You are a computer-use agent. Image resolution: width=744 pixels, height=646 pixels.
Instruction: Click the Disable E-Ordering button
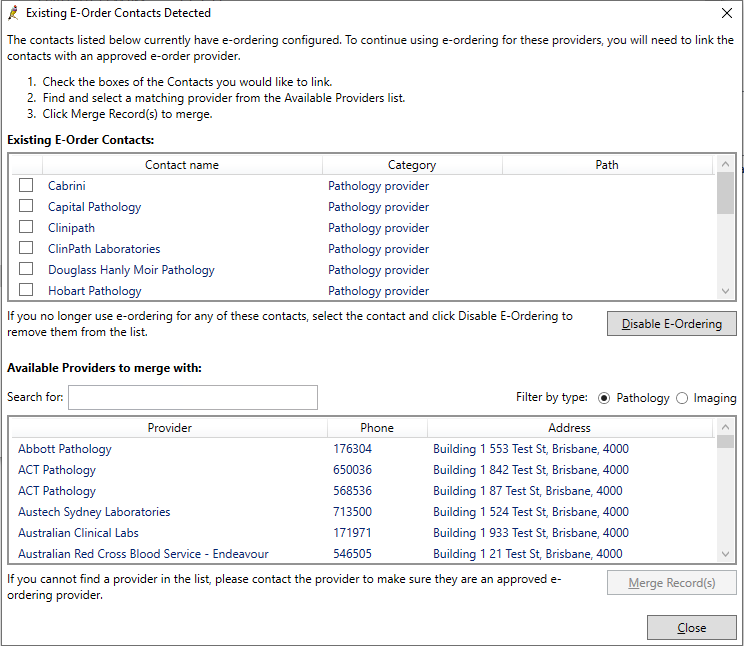[x=671, y=324]
